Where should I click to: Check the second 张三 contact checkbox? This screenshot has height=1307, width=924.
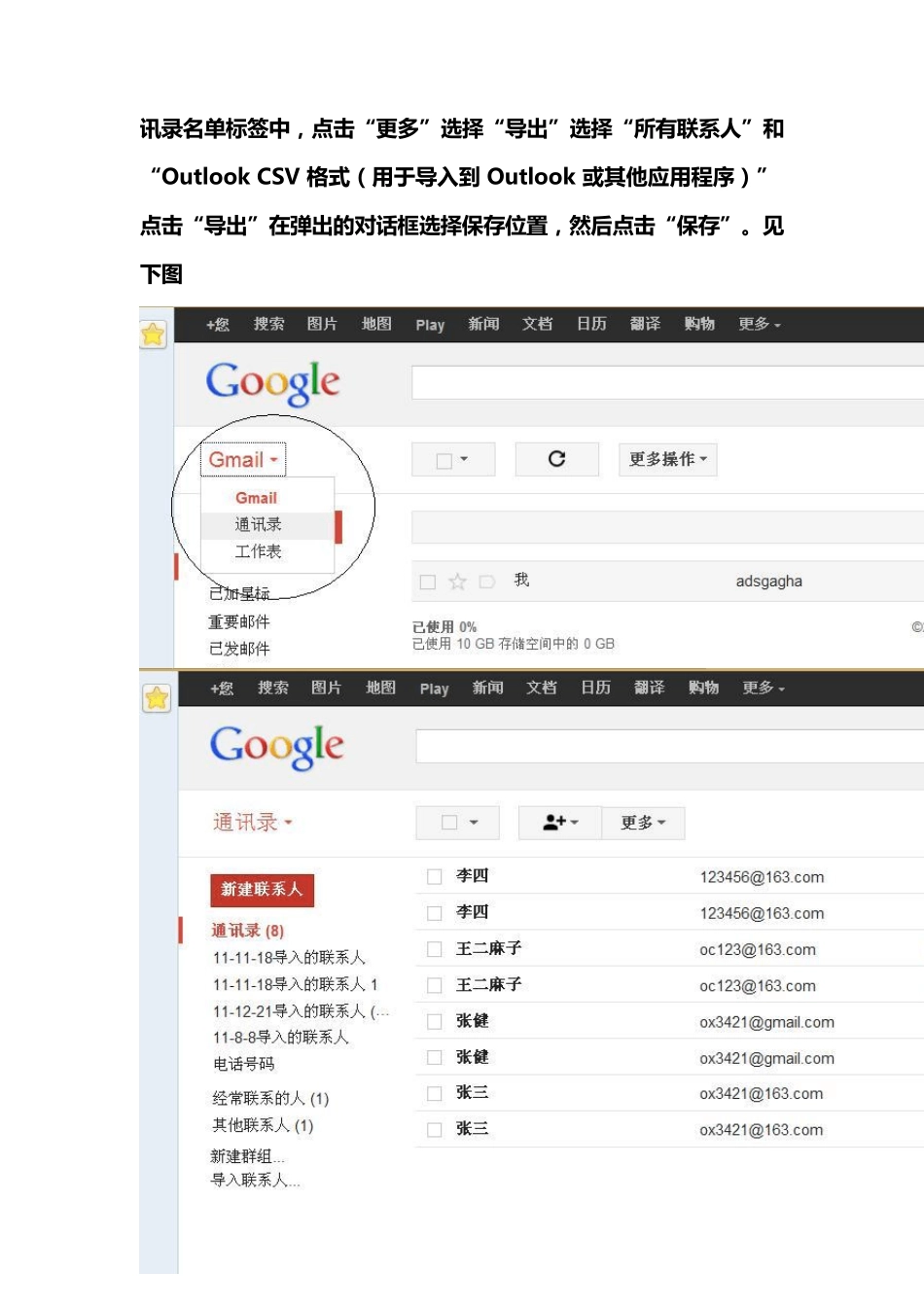[x=435, y=1129]
